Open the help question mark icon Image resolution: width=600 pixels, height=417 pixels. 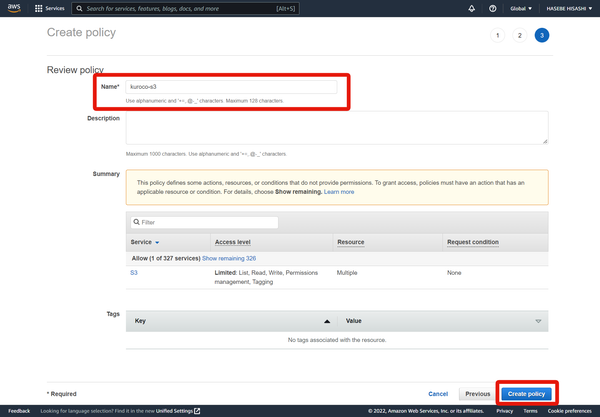click(492, 8)
